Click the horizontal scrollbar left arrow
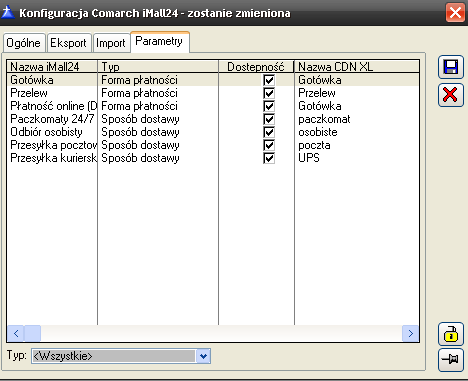 coord(15,333)
